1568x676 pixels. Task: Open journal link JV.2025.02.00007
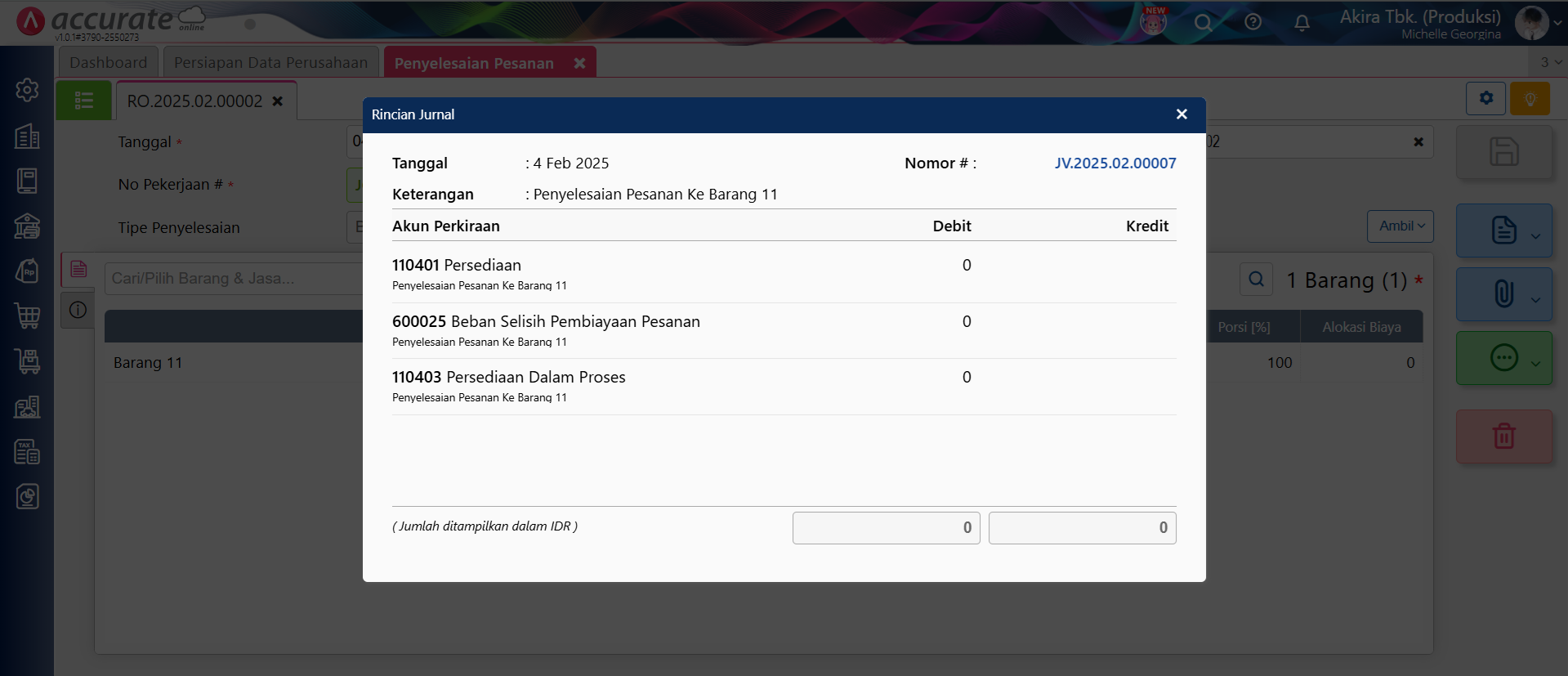point(1115,163)
